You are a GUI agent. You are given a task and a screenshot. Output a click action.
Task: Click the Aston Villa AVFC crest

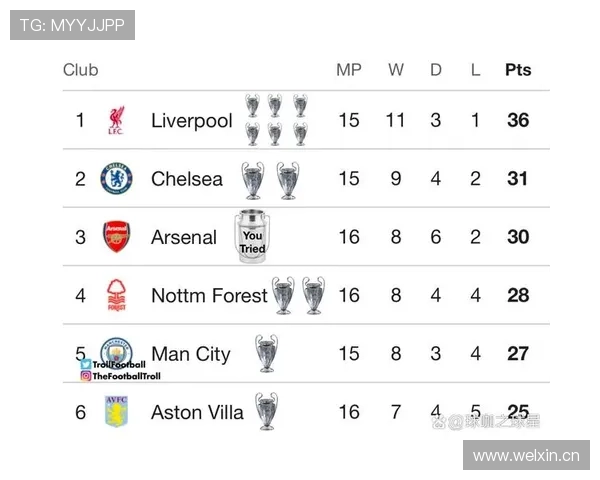(116, 411)
